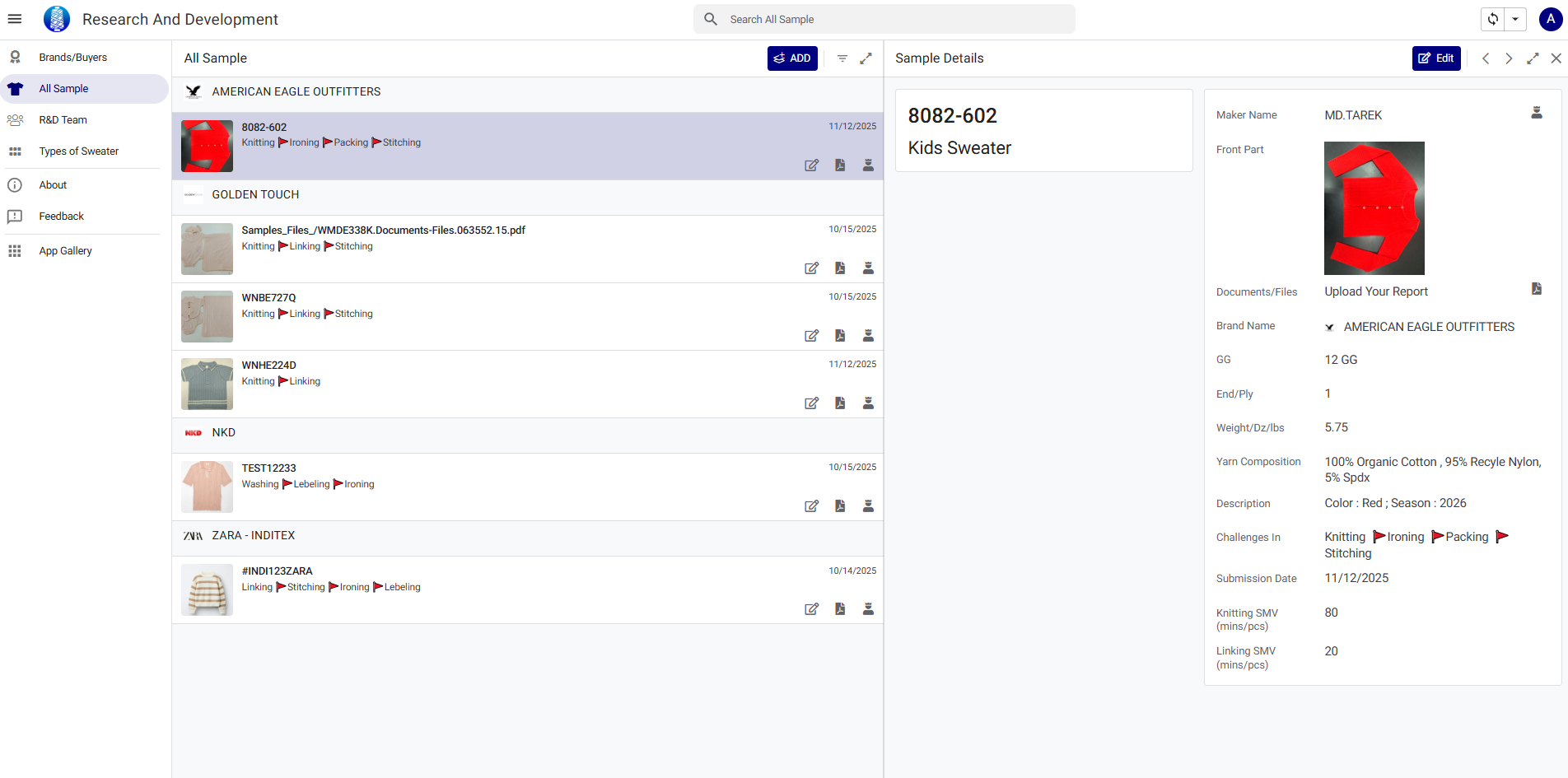This screenshot has width=1568, height=778.
Task: Click the maker person icon for WNBE727Q
Action: pyautogui.click(x=868, y=336)
